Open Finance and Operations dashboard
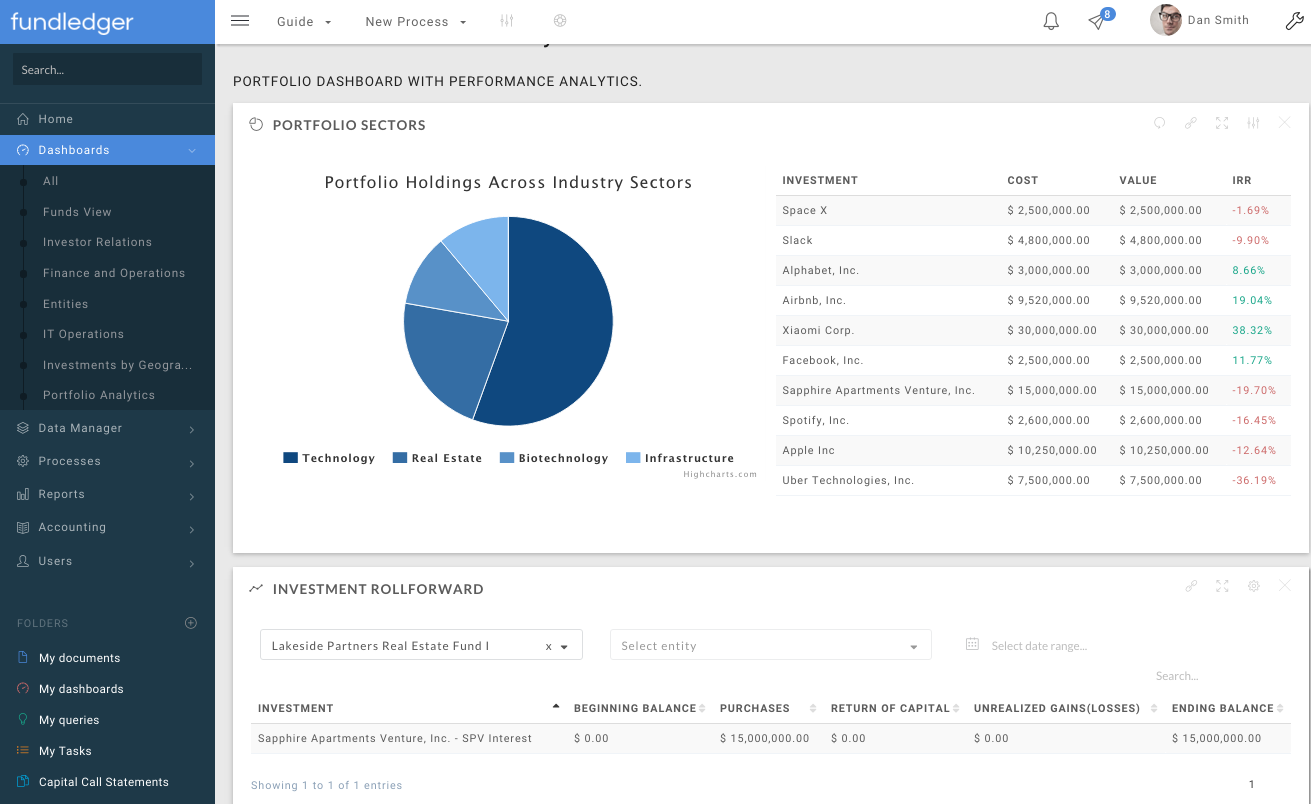This screenshot has width=1311, height=804. [114, 273]
